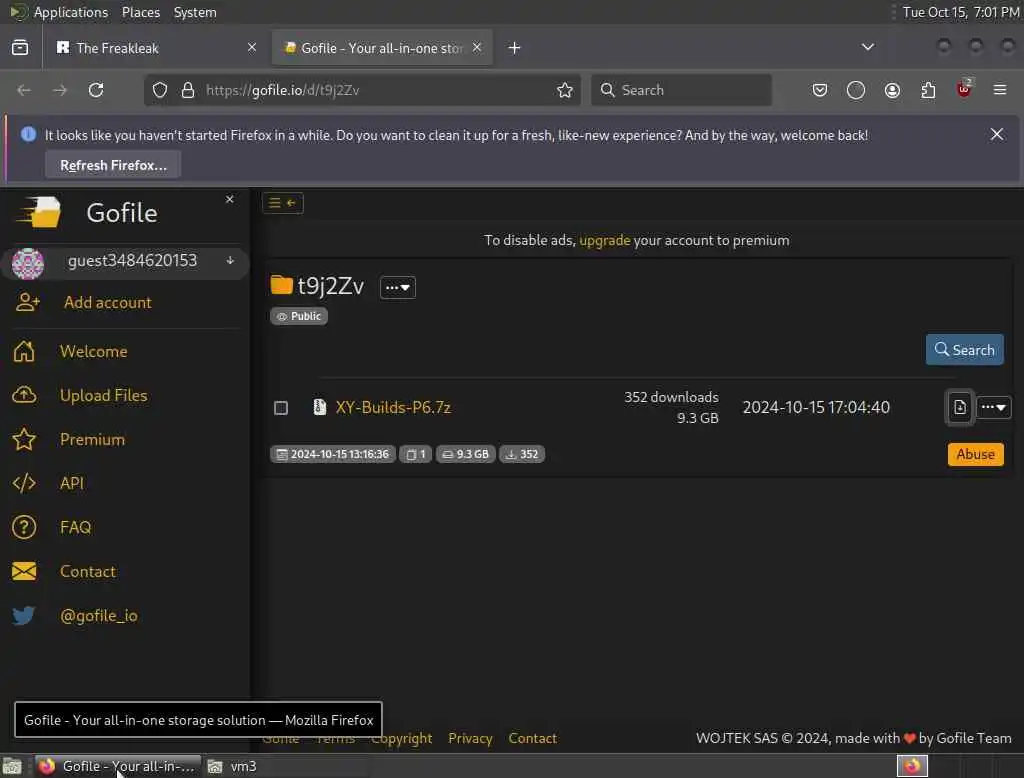Click the tracking protection shield icon
The image size is (1024, 778).
[160, 90]
